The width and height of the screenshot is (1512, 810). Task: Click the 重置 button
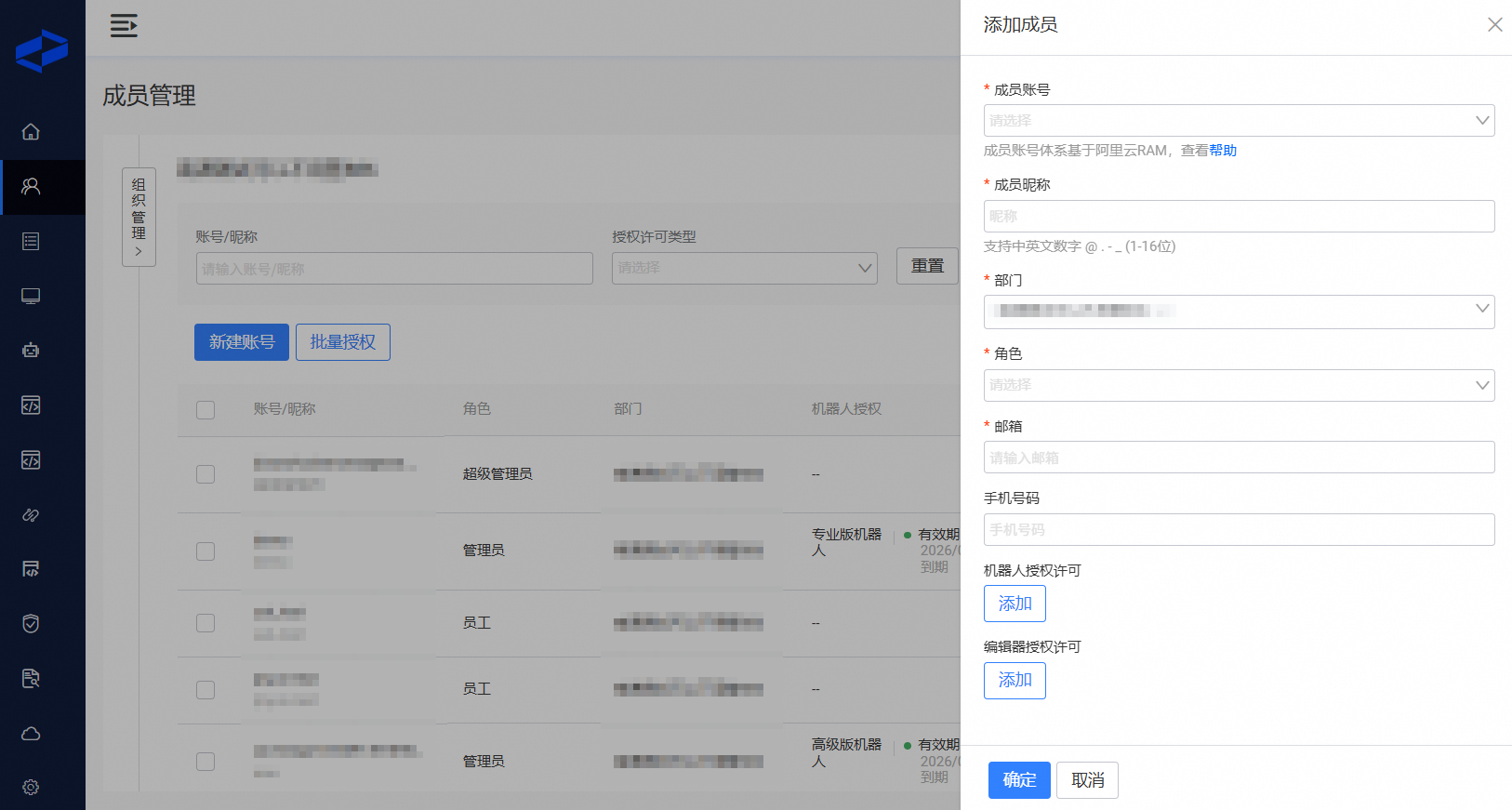pyautogui.click(x=928, y=266)
